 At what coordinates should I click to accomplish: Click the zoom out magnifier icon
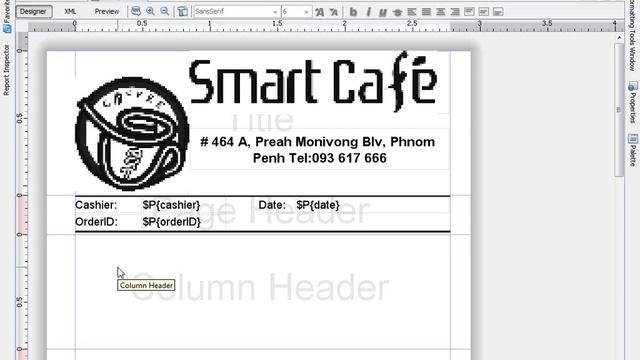coord(164,11)
